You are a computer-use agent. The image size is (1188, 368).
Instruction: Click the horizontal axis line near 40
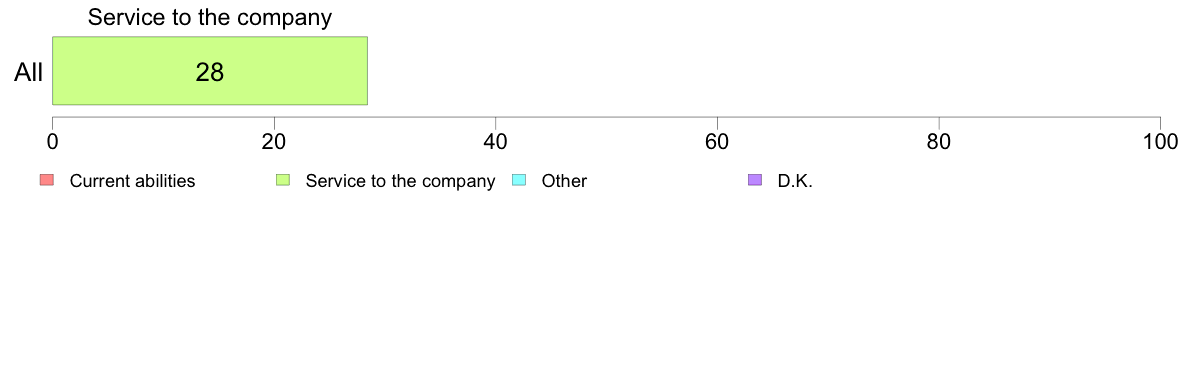point(496,117)
